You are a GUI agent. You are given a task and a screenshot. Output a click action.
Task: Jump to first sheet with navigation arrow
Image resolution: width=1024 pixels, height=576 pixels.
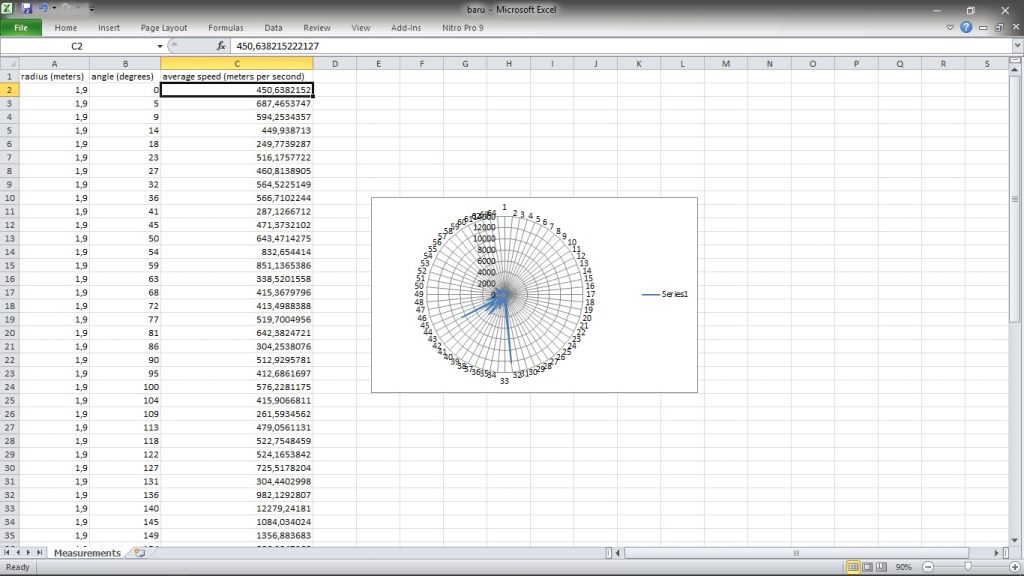(8, 553)
